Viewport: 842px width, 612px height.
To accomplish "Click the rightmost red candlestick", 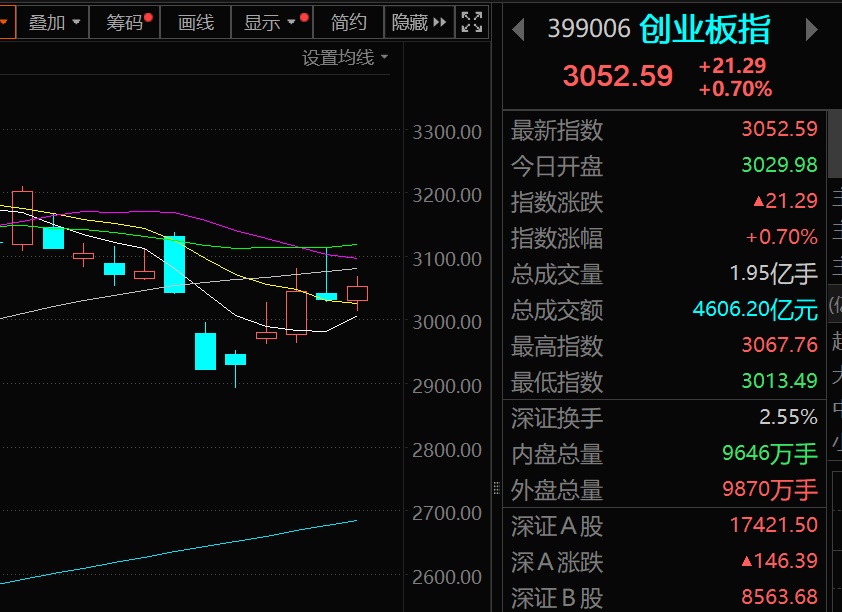I will 358,293.
